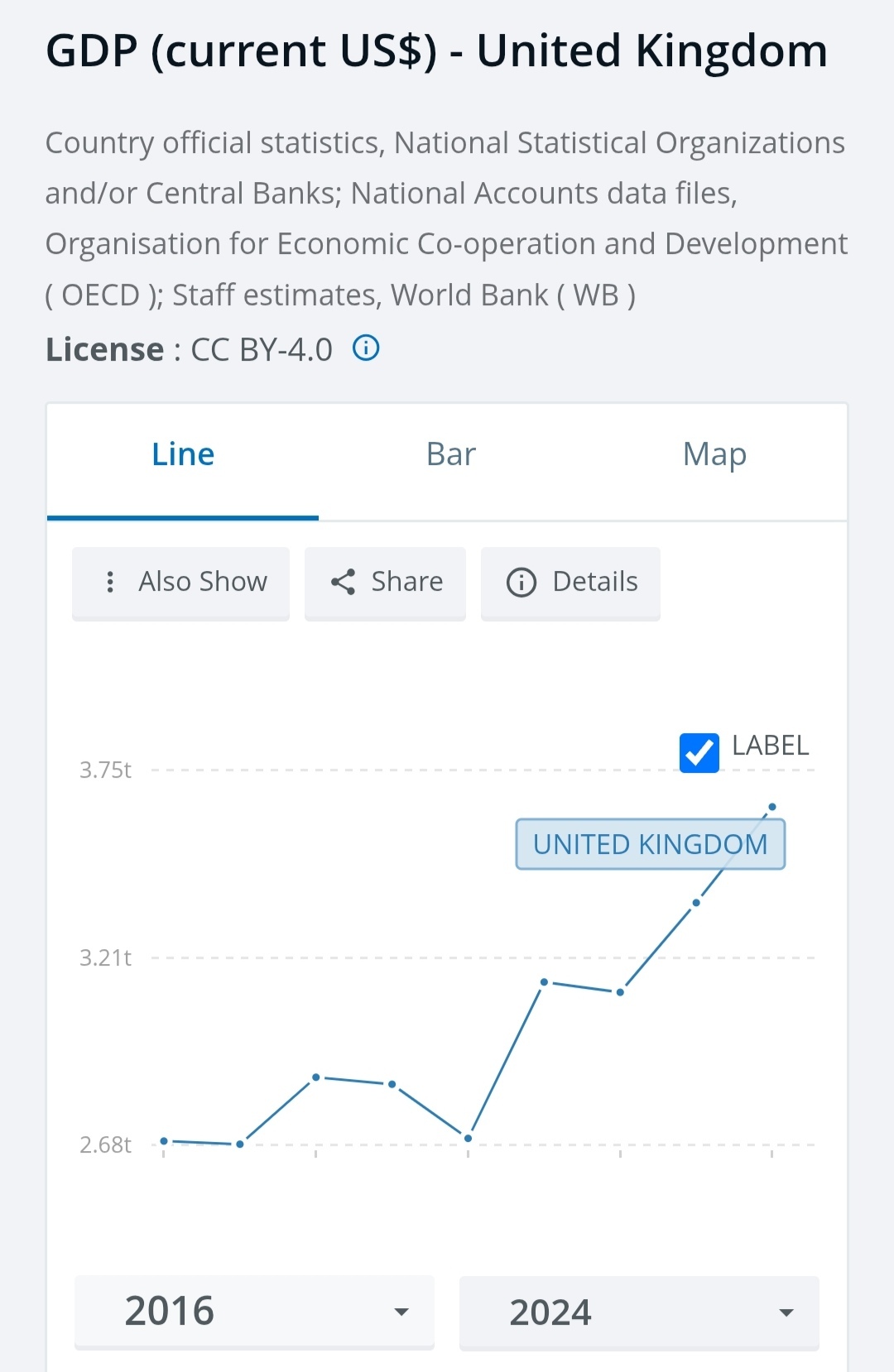Click the Also Show button label
894x1372 pixels.
[x=203, y=582]
